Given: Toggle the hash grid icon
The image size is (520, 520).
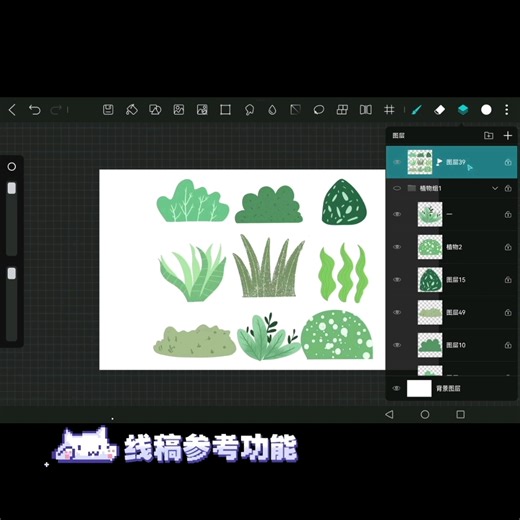Looking at the screenshot, I should (x=389, y=110).
